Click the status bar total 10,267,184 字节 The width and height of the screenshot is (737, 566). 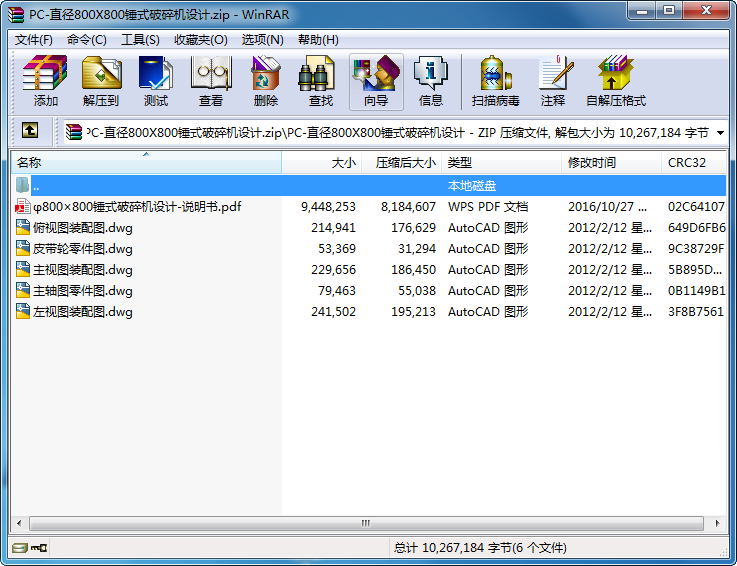[x=480, y=548]
